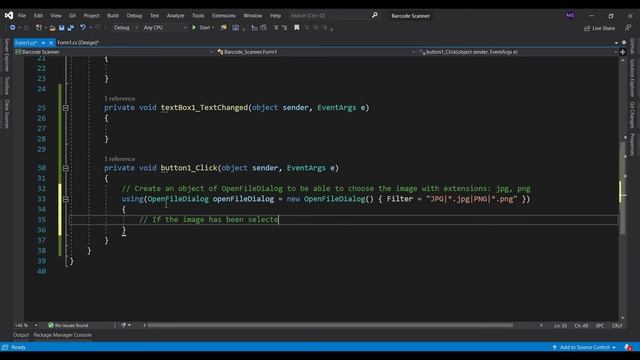Click the Save All toolbar icon
The height and width of the screenshot is (360, 640).
coord(71,28)
